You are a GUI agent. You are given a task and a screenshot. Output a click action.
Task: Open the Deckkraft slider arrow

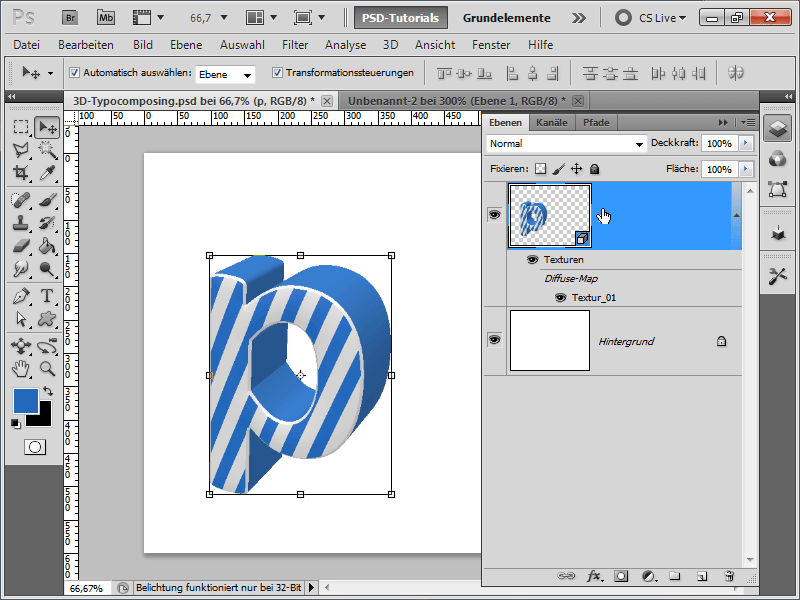point(746,143)
